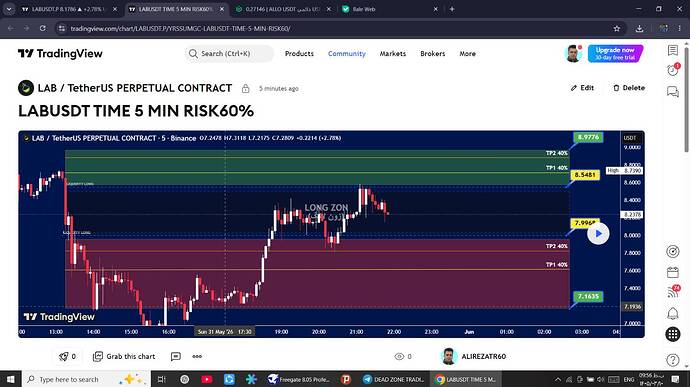690x387 pixels.
Task: Show hidden system tray icons
Action: coord(558,379)
